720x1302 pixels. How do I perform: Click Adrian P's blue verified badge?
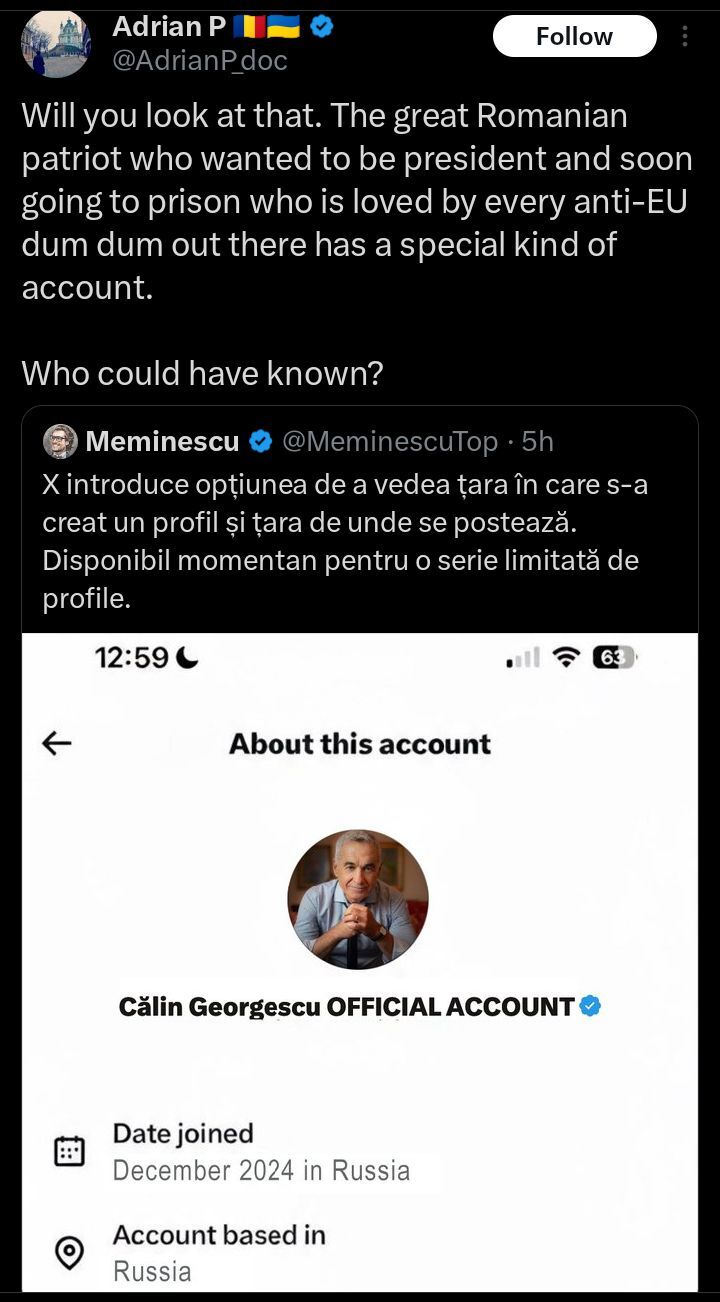click(x=321, y=27)
